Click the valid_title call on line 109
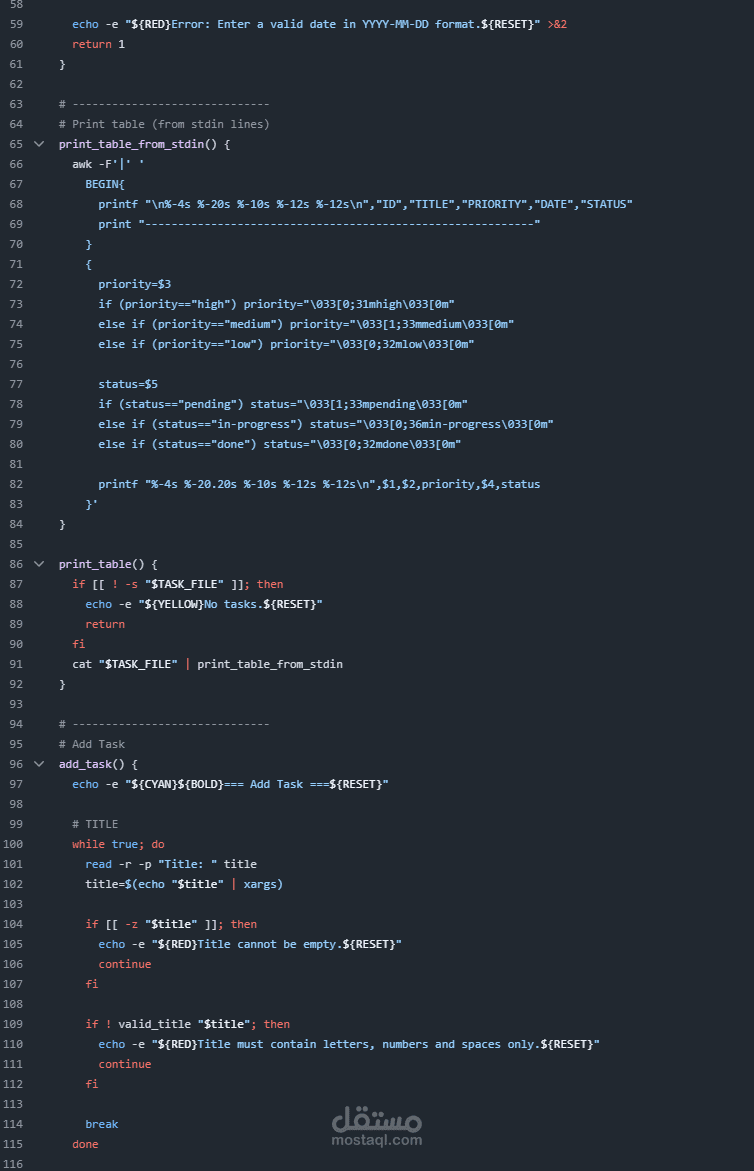The image size is (754, 1171). pyautogui.click(x=157, y=1024)
